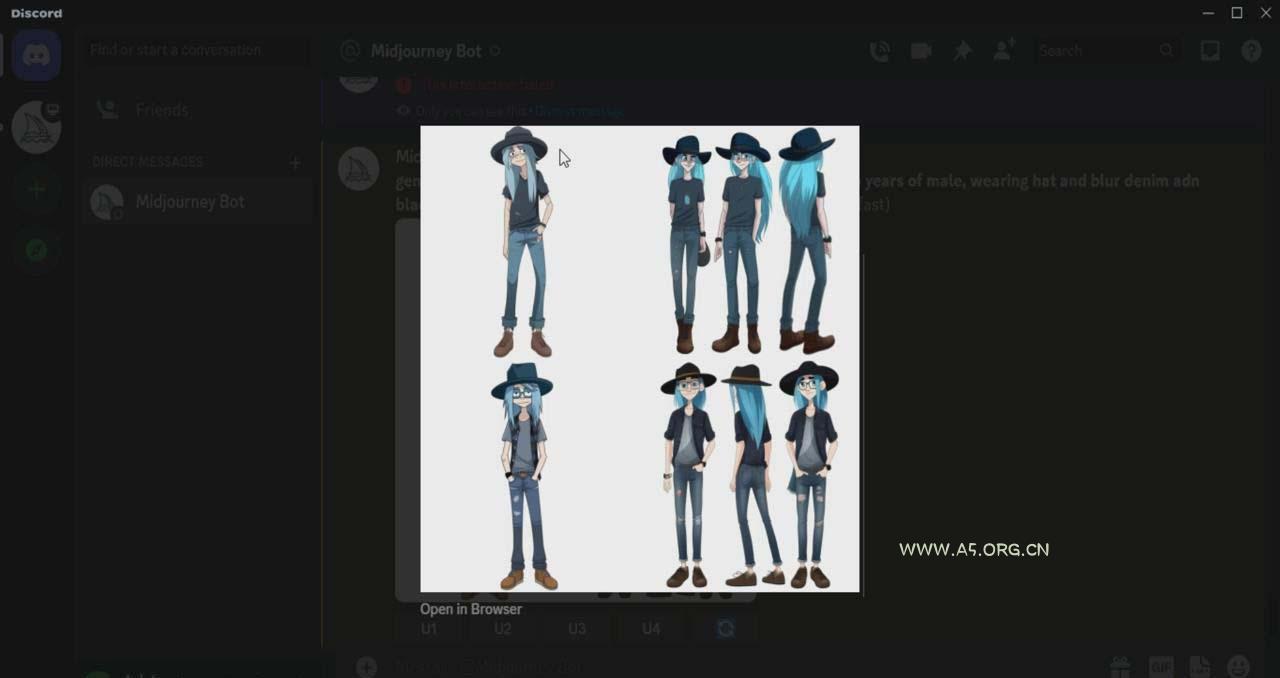Click the add friends to DM icon
Screen dimensions: 1280x678
click(1004, 51)
